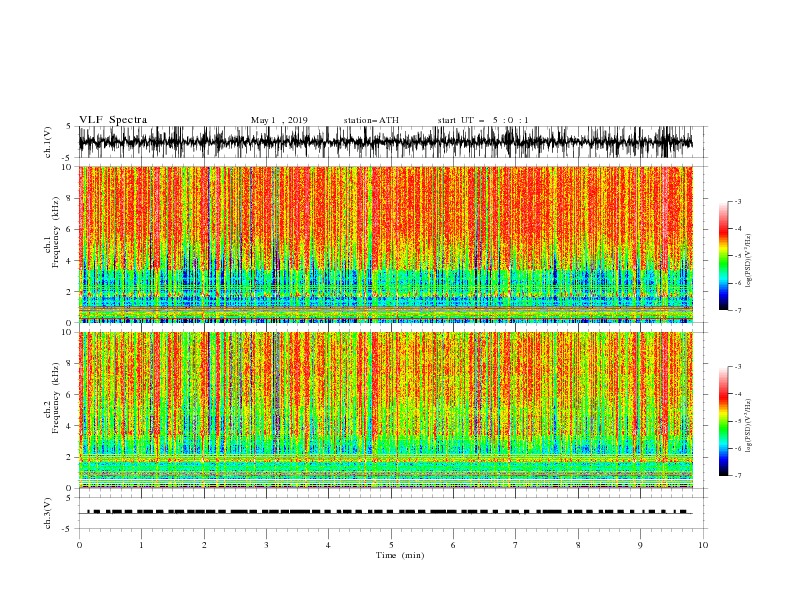Screen dimensions: 792x612
Task: Click the "5" tick on ch.1(V) axis
Action: coord(69,126)
